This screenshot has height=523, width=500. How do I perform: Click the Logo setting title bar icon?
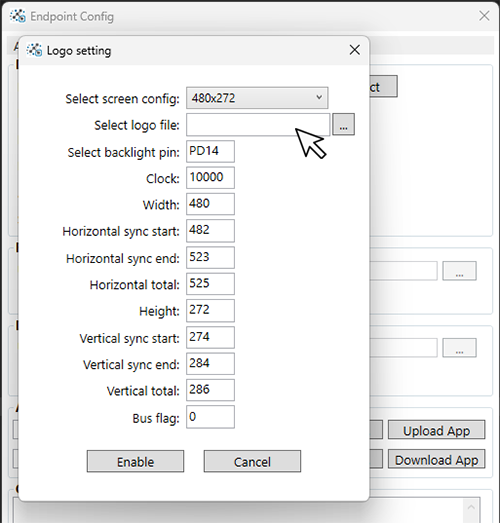pos(34,50)
